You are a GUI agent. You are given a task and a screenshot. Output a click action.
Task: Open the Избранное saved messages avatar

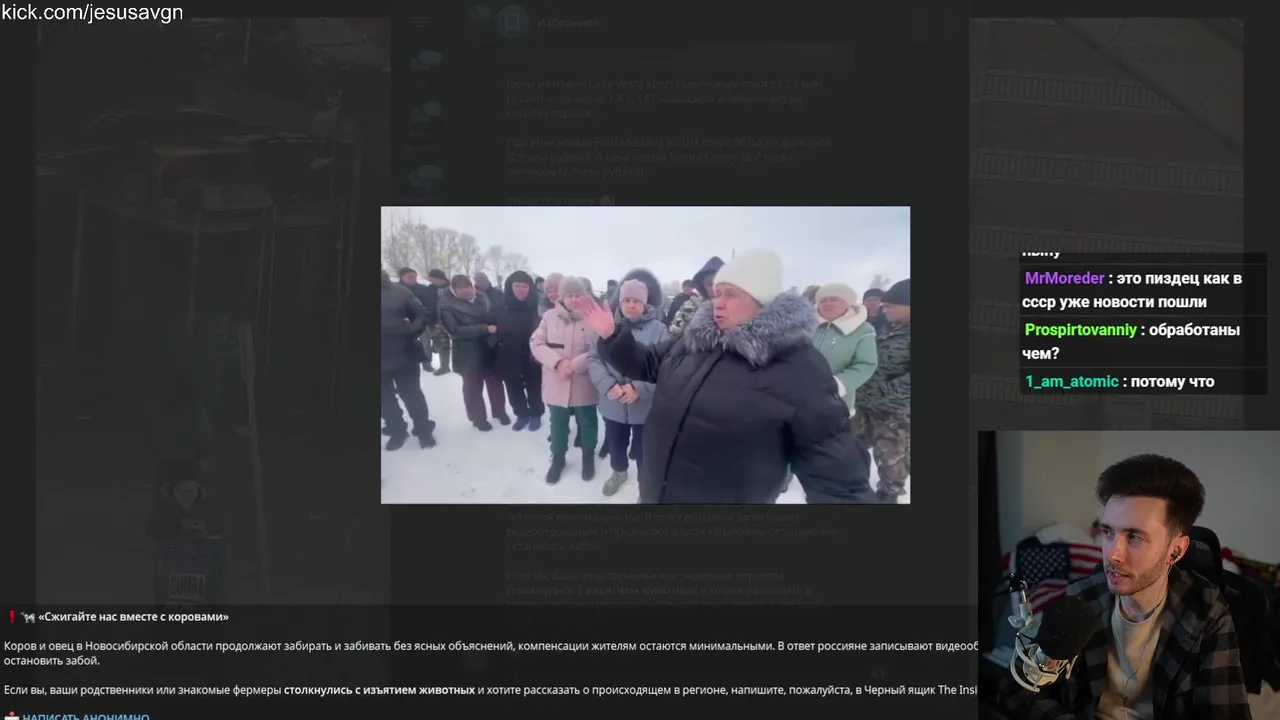[512, 22]
